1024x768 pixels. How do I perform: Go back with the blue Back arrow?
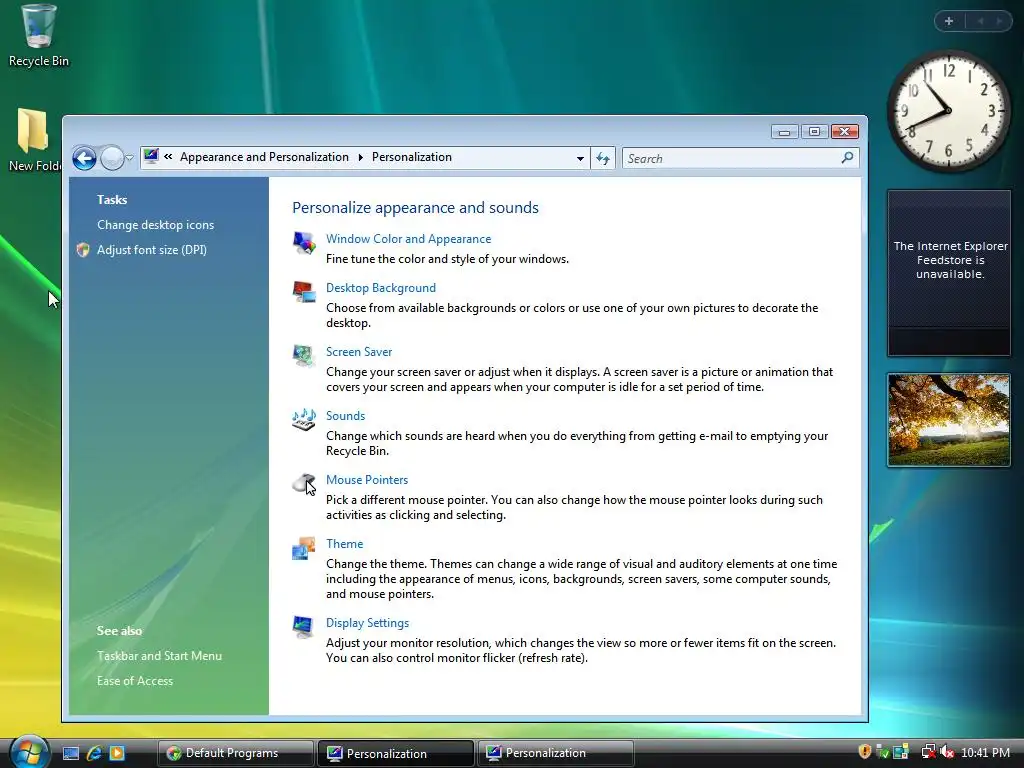[x=84, y=158]
